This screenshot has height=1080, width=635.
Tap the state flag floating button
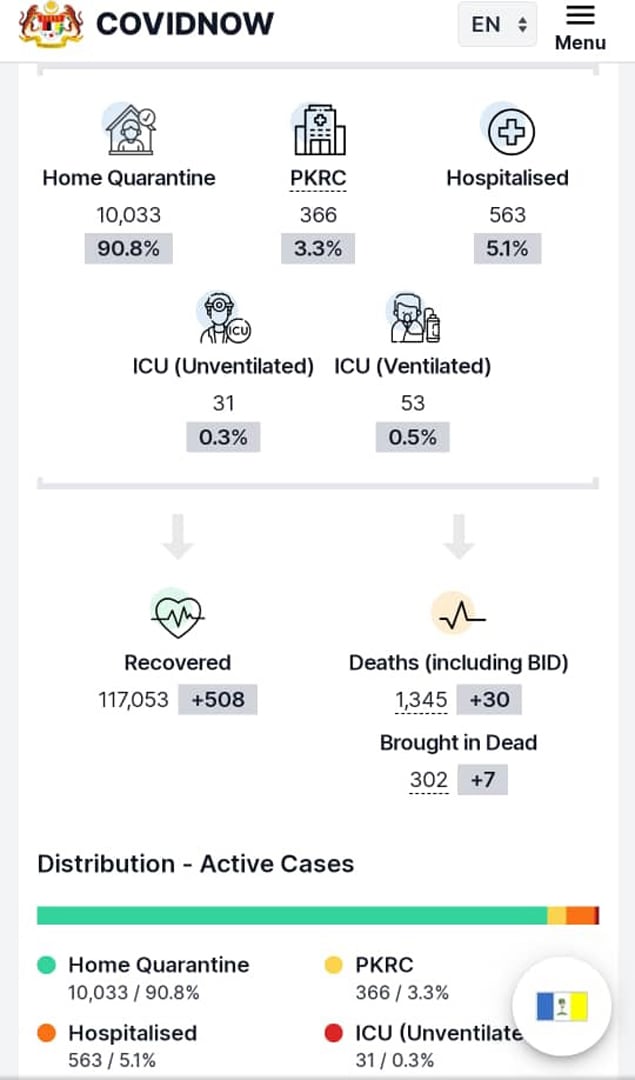click(x=562, y=1006)
